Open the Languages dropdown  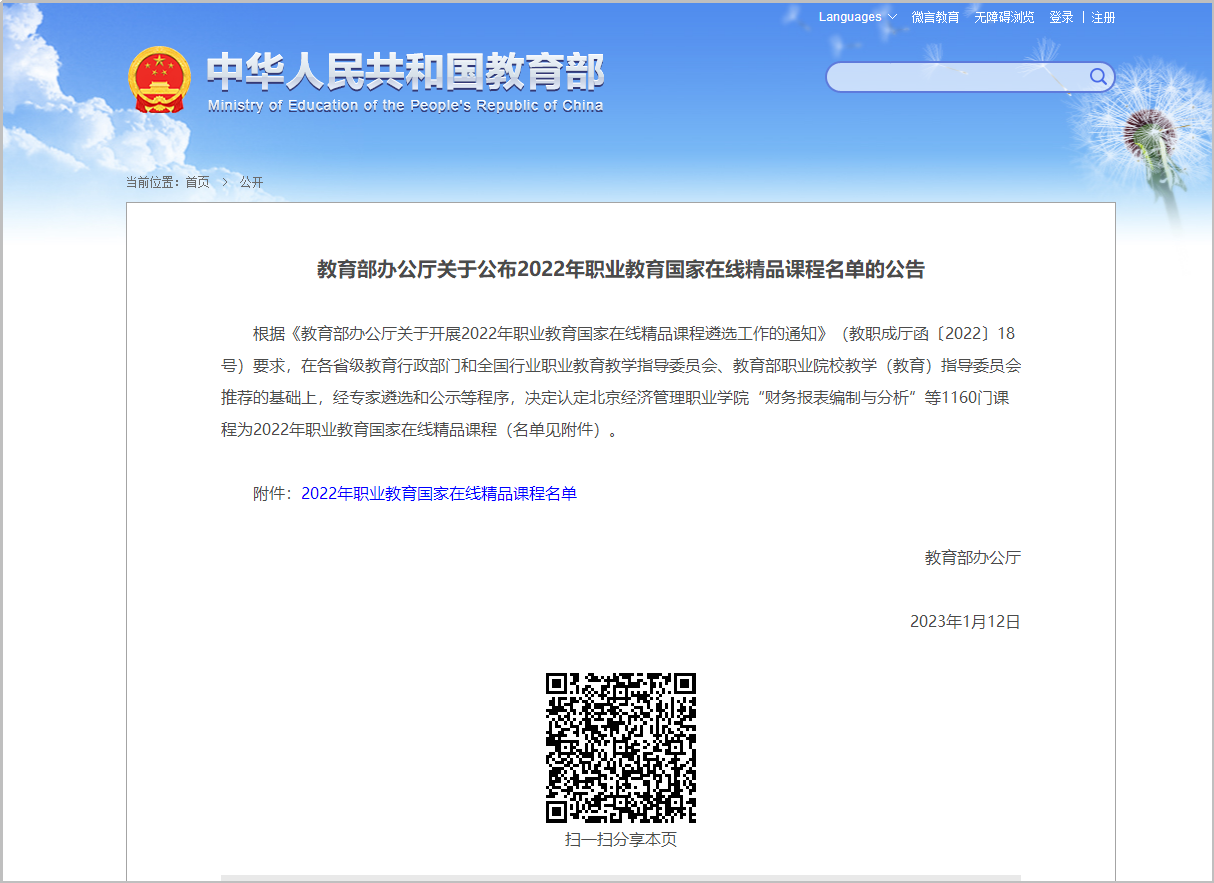858,17
